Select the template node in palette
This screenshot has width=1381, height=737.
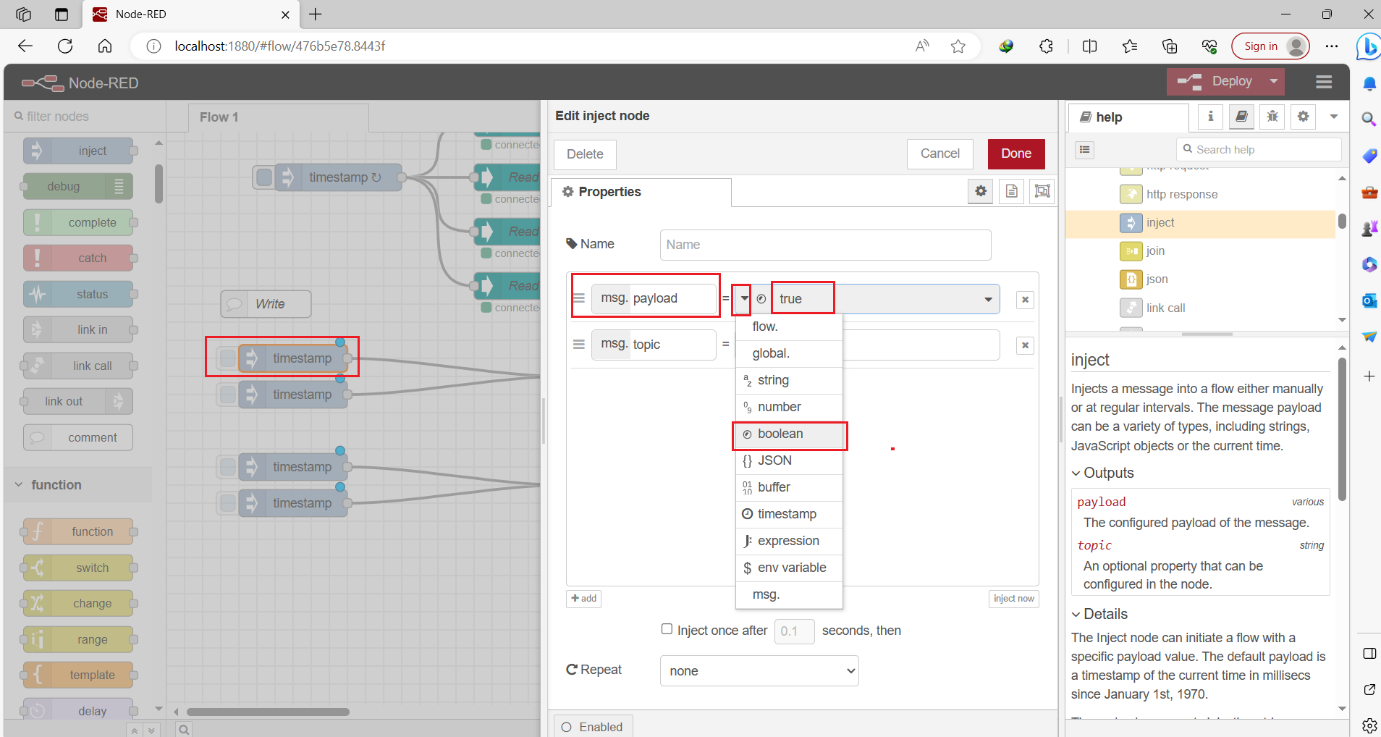click(78, 675)
